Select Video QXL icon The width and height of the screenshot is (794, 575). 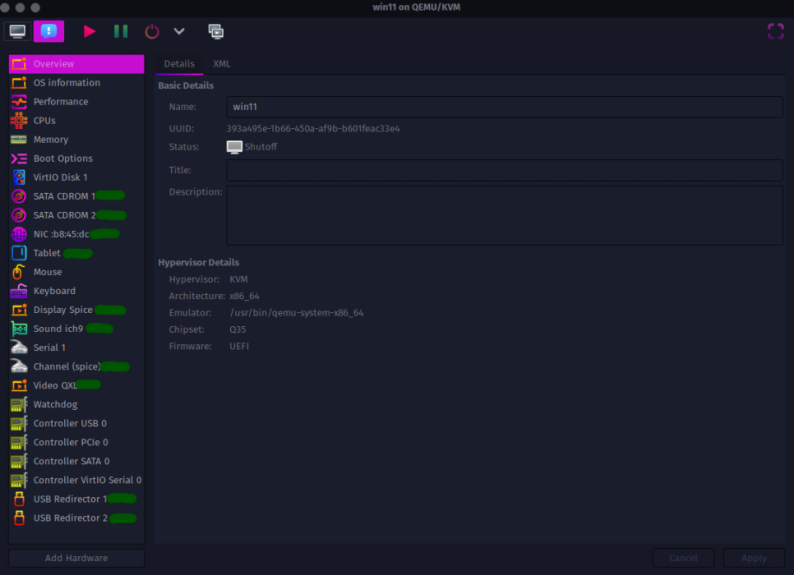coord(19,386)
